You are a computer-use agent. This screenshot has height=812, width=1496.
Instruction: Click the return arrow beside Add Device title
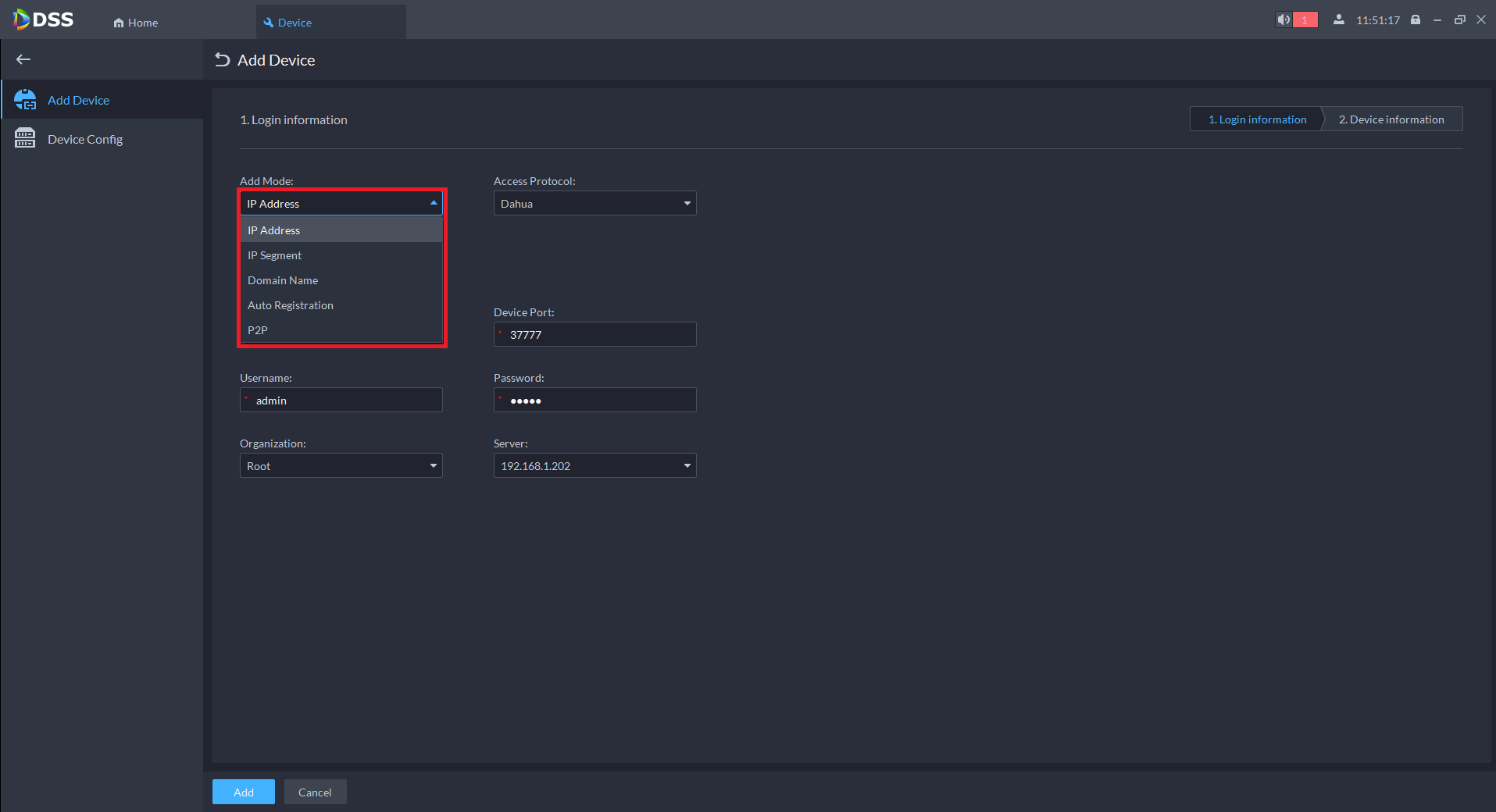pyautogui.click(x=223, y=60)
